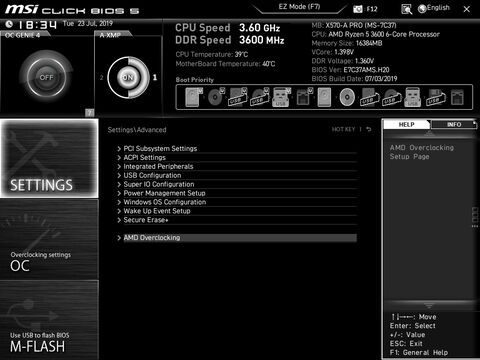The width and height of the screenshot is (480, 360).
Task: Click the clock icon beside the time
Action: click(9, 24)
